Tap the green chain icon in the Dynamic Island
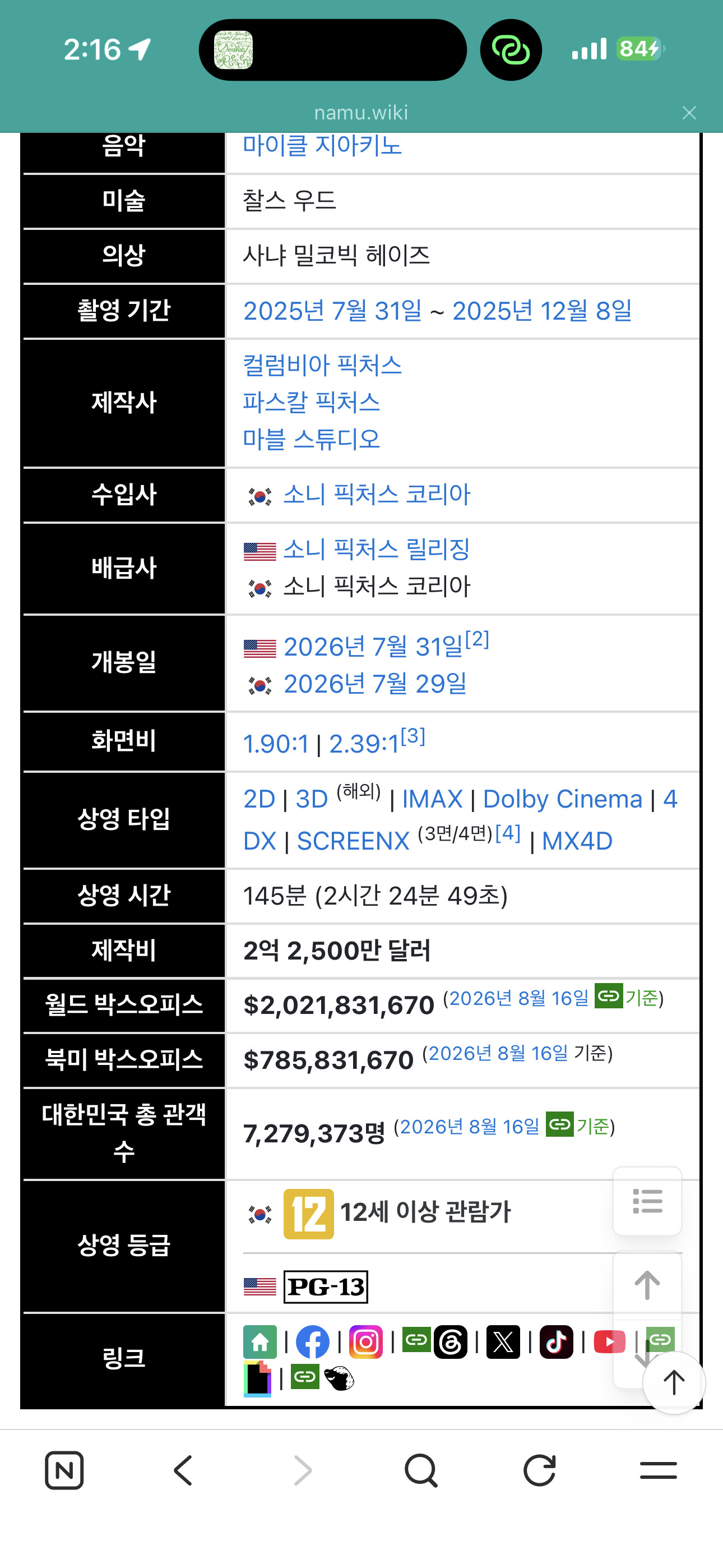The image size is (723, 1568). pyautogui.click(x=511, y=50)
